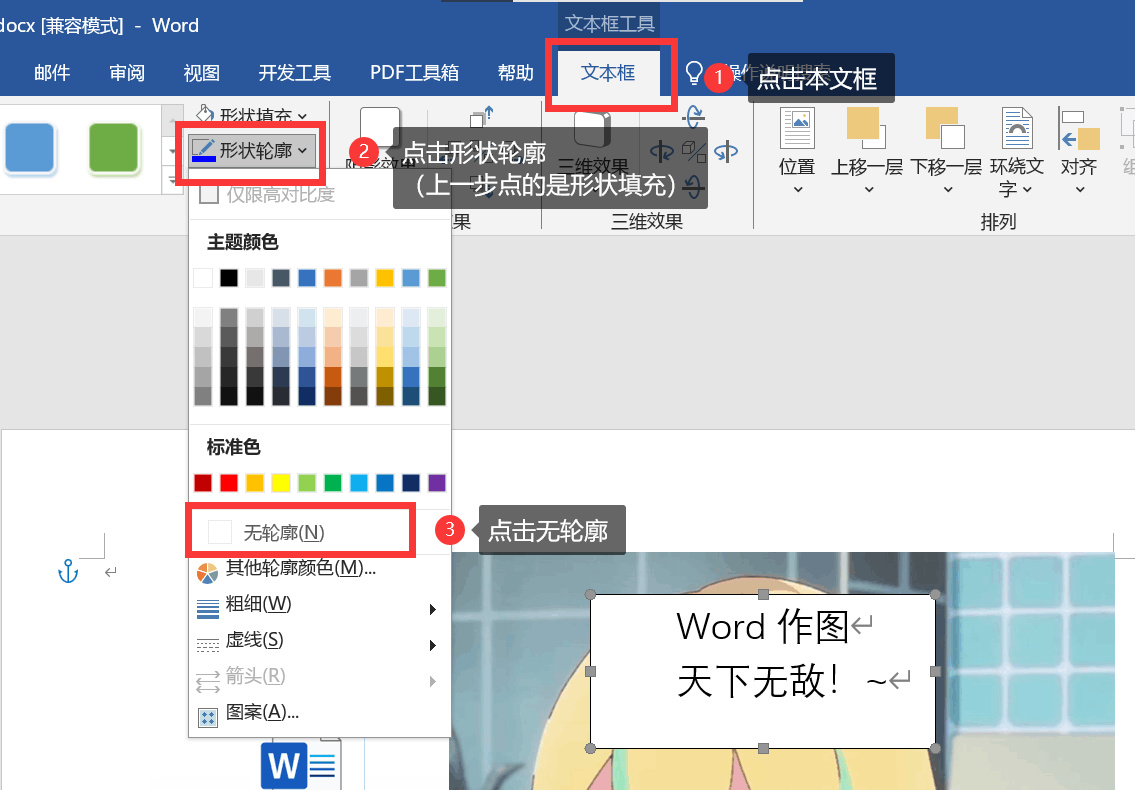Click the object anchor icon near the margin
Screen dimensions: 1135x790
click(x=67, y=572)
